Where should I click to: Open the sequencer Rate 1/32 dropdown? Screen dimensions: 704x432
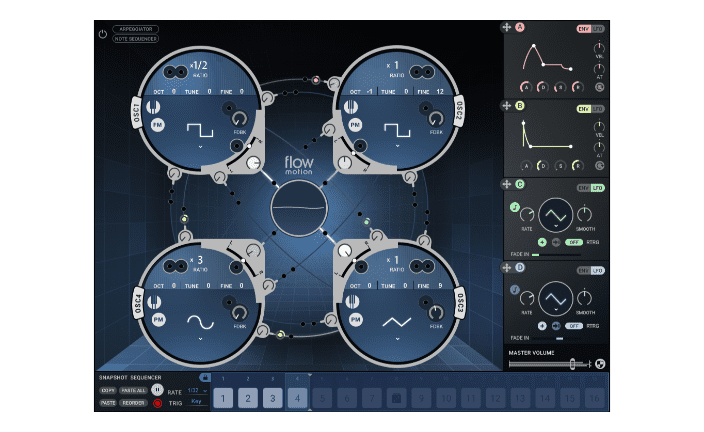[x=198, y=391]
